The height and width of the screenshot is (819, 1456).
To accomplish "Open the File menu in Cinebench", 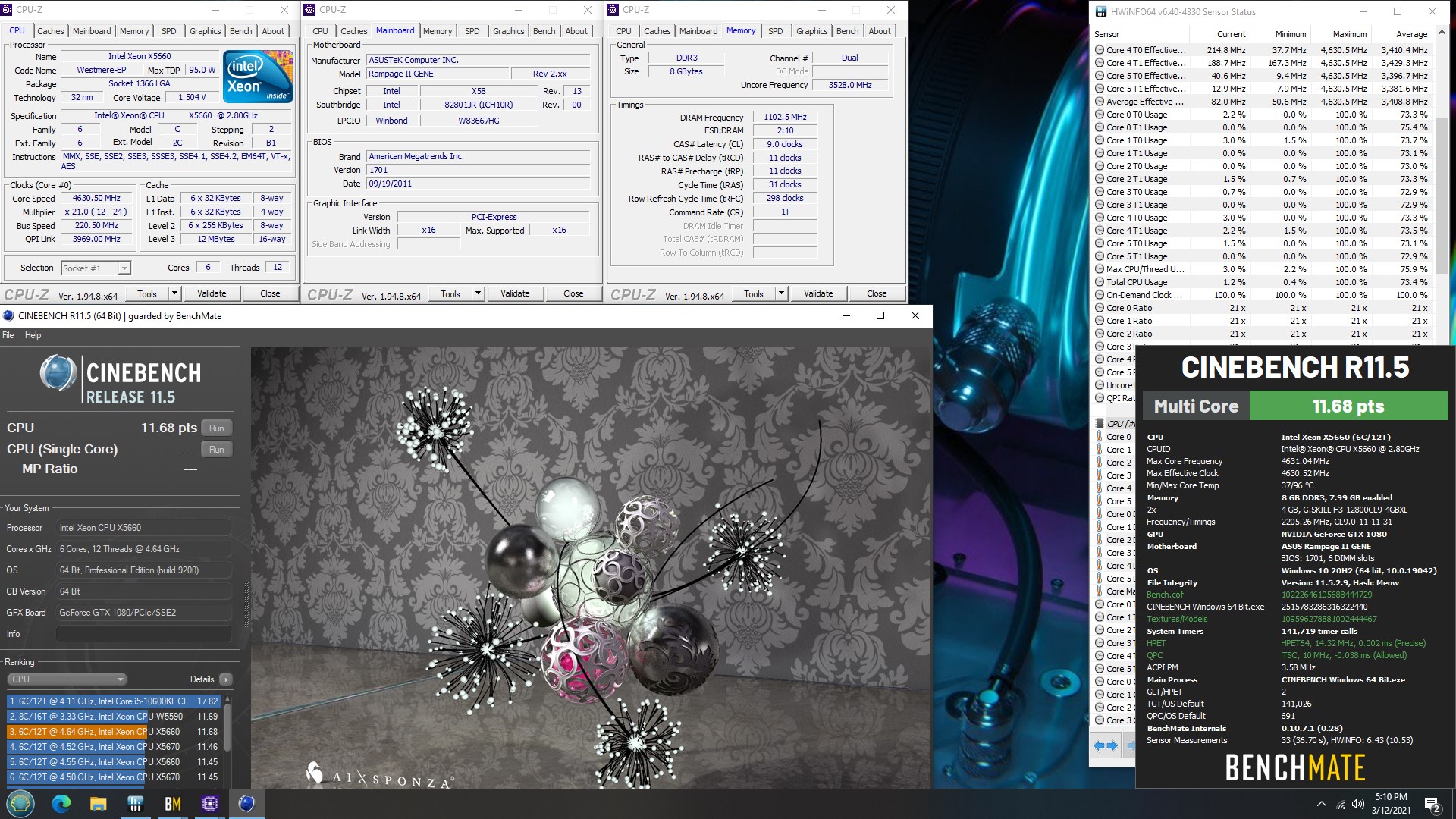I will coord(8,335).
